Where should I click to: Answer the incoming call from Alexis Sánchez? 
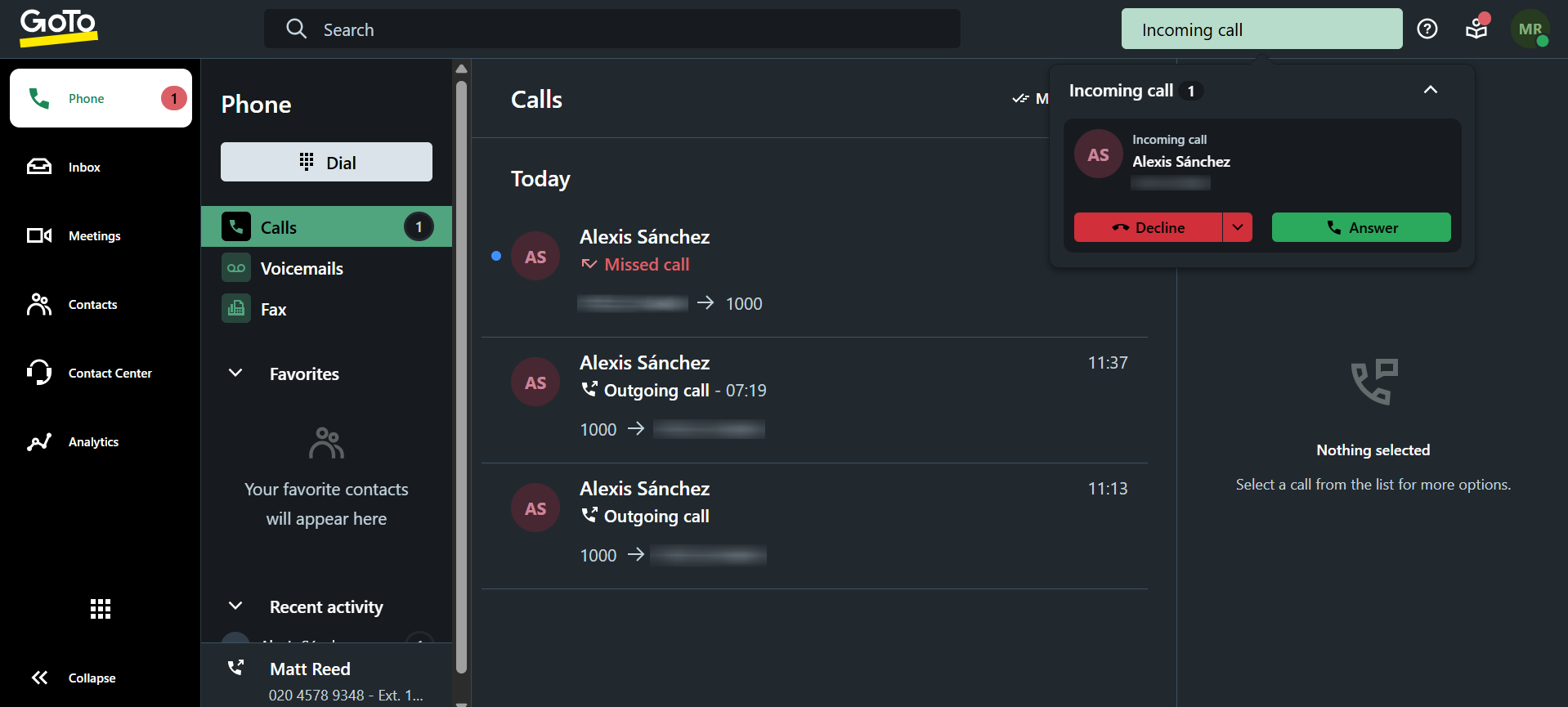(x=1360, y=227)
